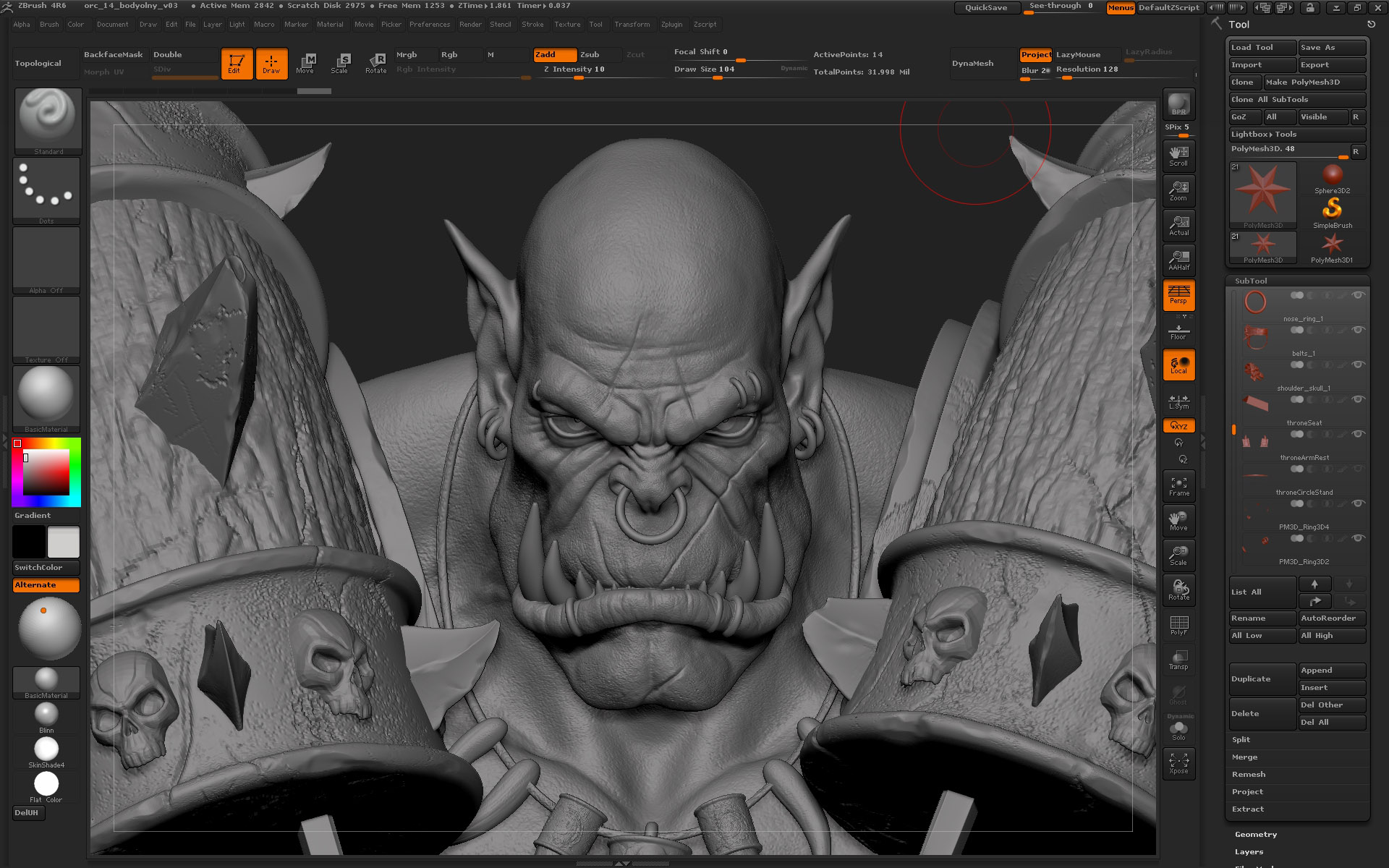Toggle L.Sym local symmetry
Screen dimensions: 1389x868
[1178, 401]
